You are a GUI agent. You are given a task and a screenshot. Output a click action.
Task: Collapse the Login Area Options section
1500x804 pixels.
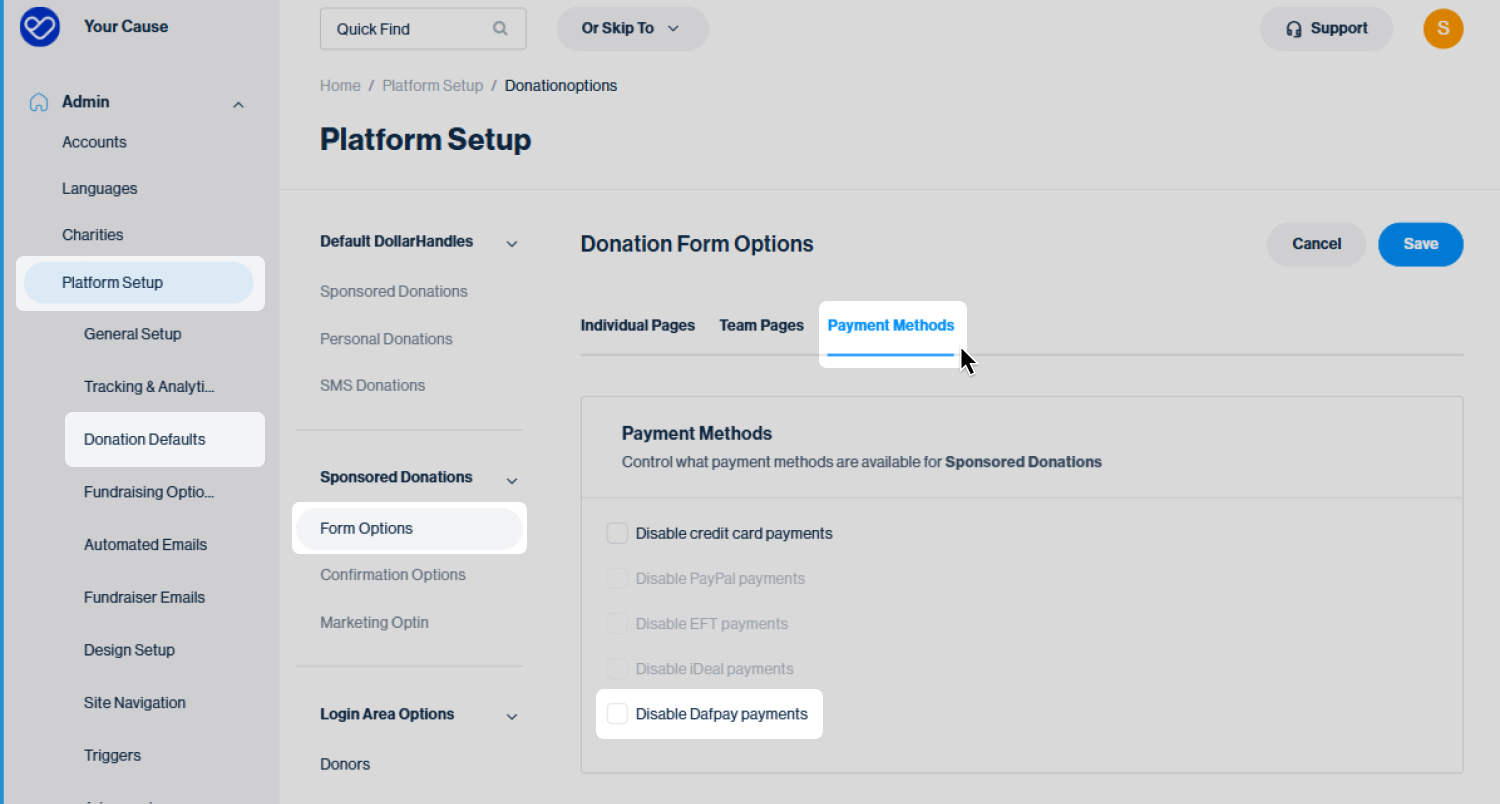coord(512,716)
